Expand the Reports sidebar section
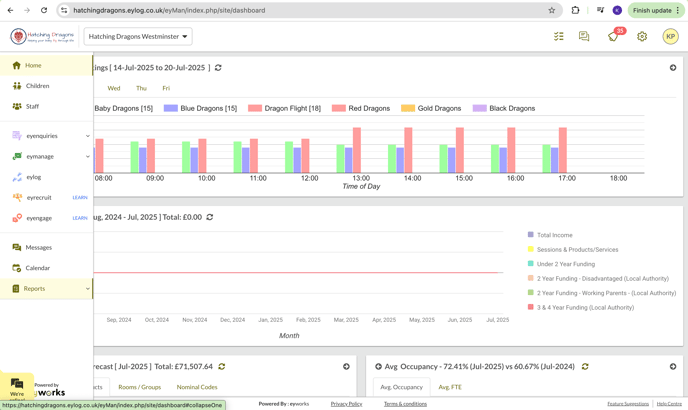688x410 pixels. (x=47, y=289)
